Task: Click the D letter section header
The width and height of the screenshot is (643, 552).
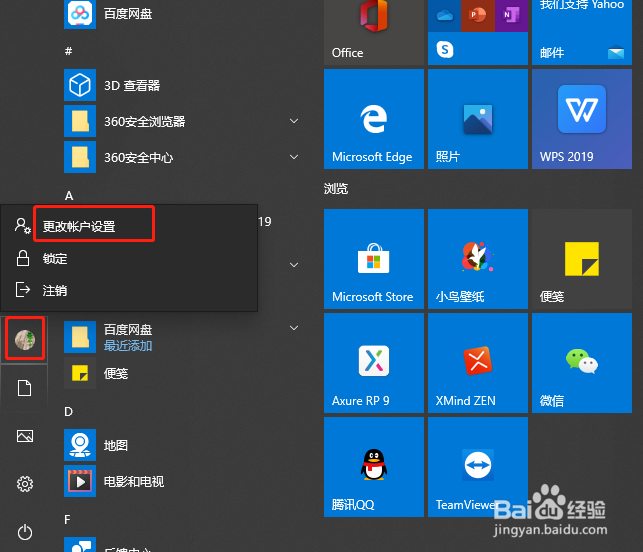Action: click(68, 411)
